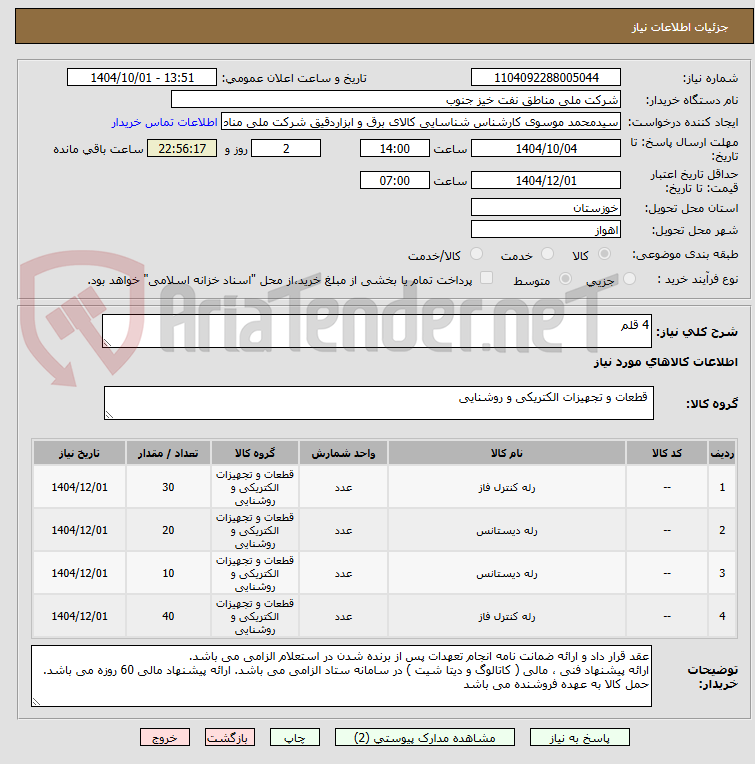Click the ردیف column header
Image resolution: width=755 pixels, height=764 pixels.
[x=722, y=453]
